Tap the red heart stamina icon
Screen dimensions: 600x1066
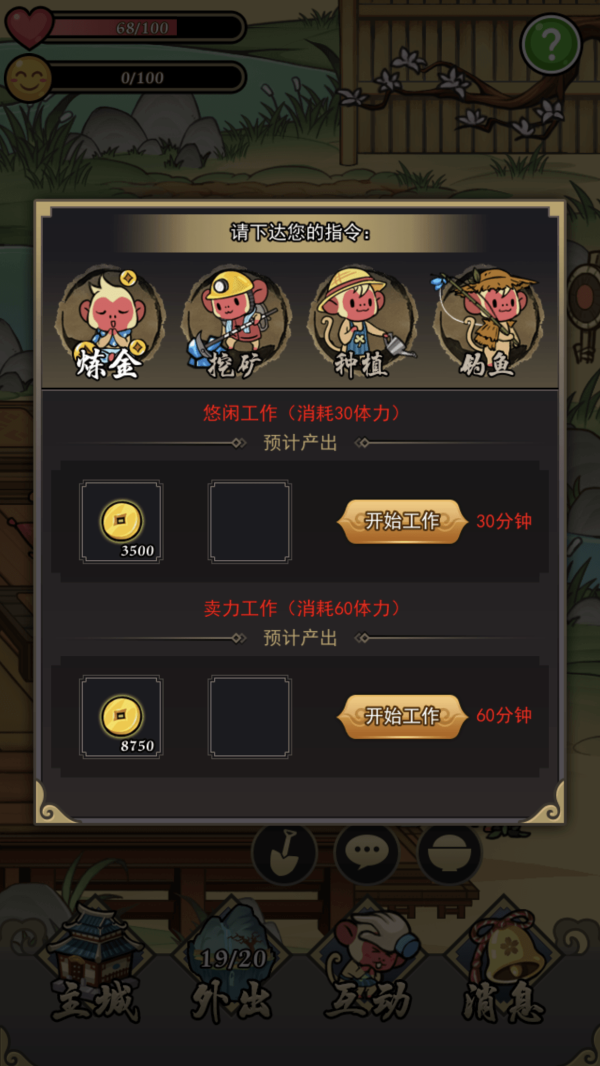pyautogui.click(x=29, y=27)
